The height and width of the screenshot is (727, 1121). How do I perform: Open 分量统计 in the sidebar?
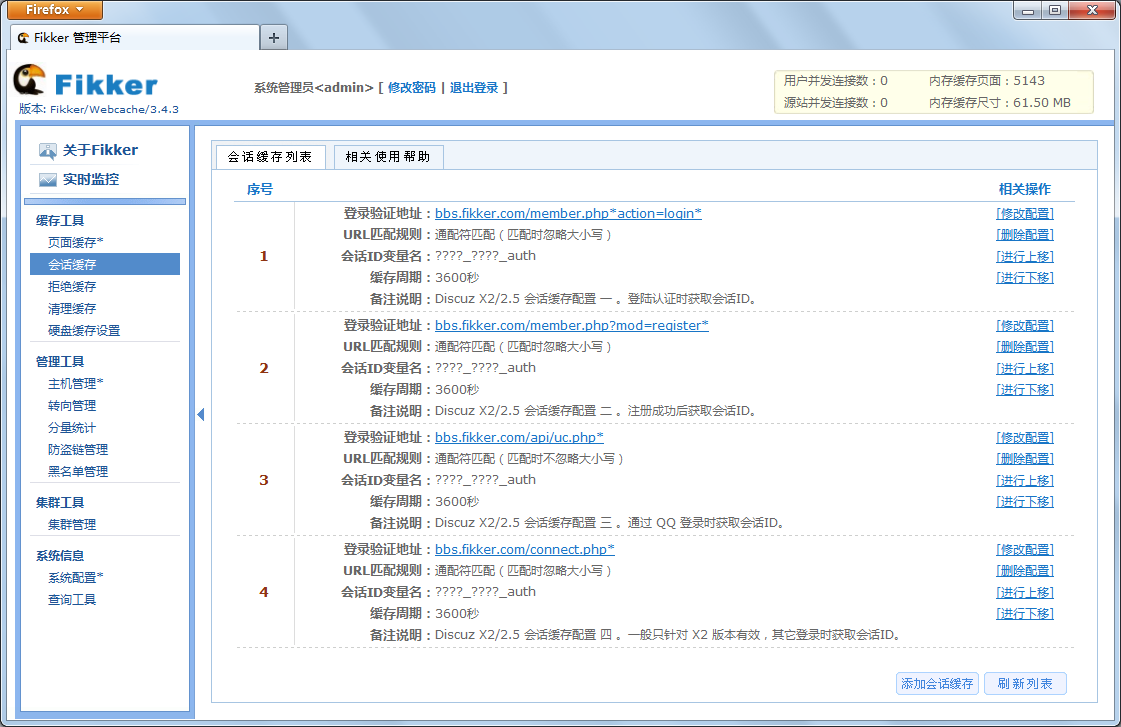pos(72,427)
